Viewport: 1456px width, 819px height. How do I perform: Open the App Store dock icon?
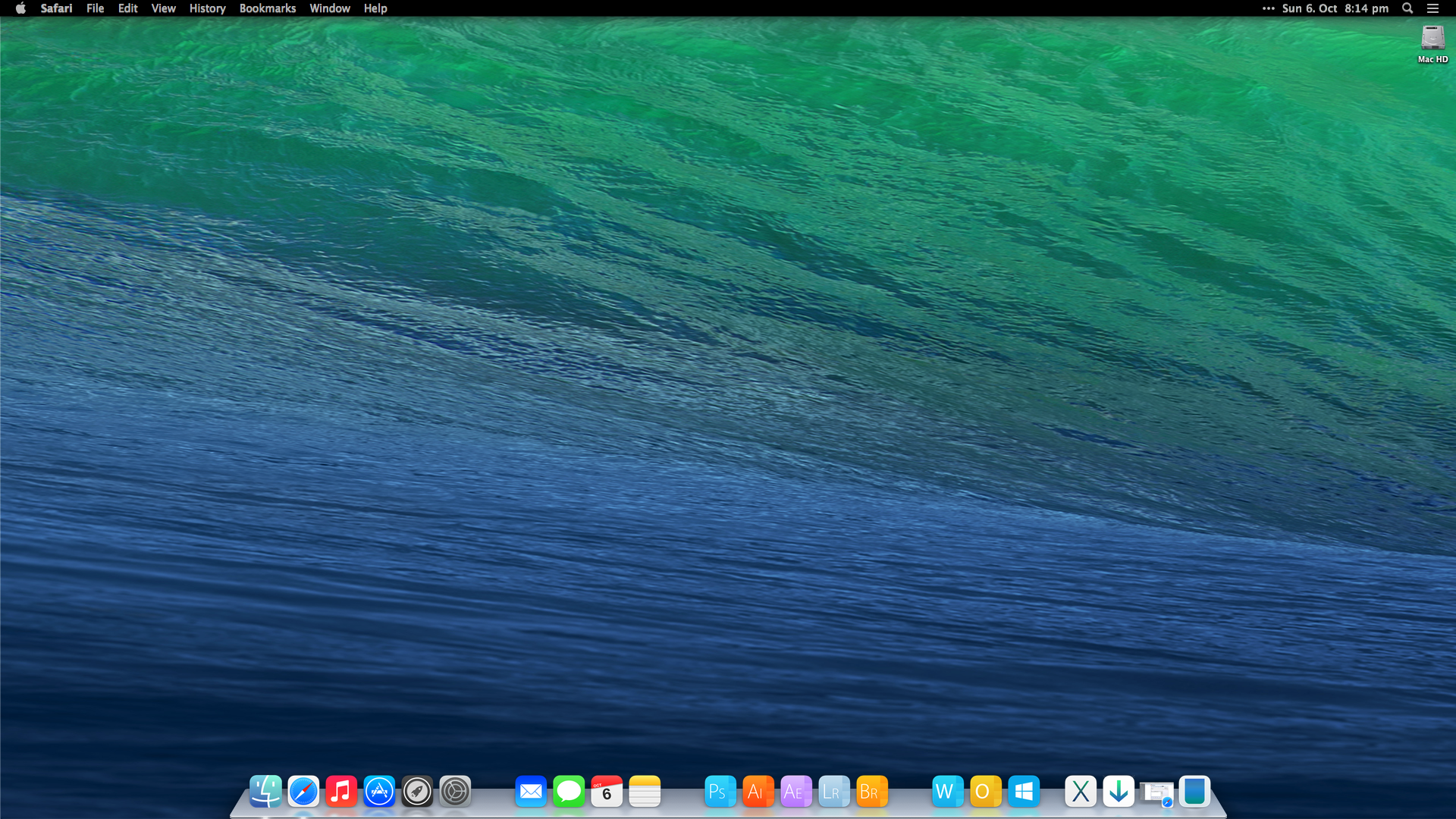tap(379, 792)
